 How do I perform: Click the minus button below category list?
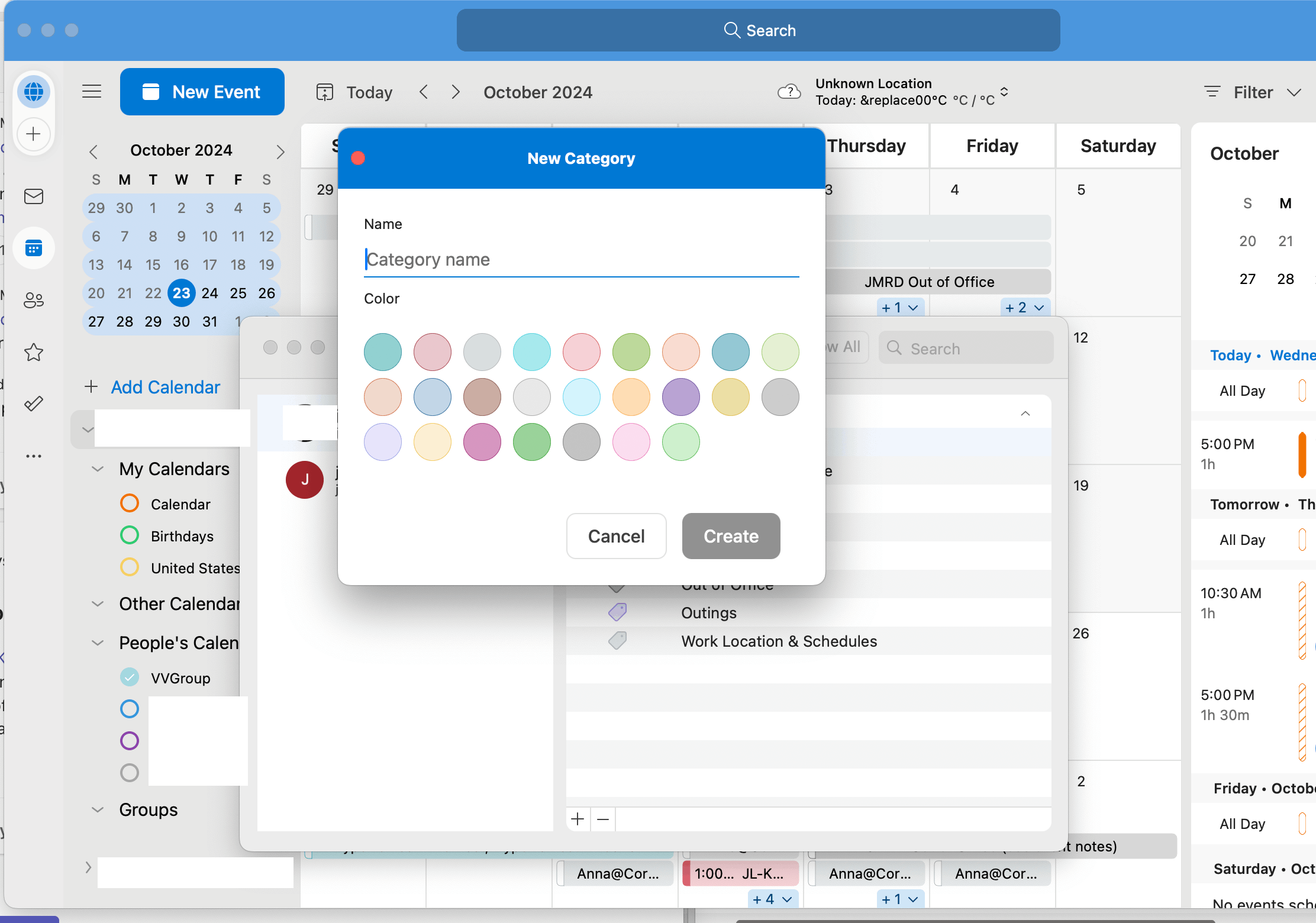(x=603, y=819)
